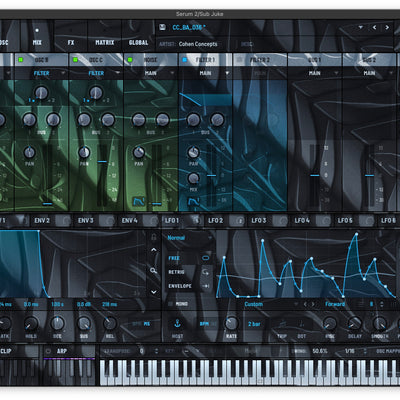This screenshot has width=400, height=400.
Task: Go to the previous preset arrow
Action: (374, 27)
